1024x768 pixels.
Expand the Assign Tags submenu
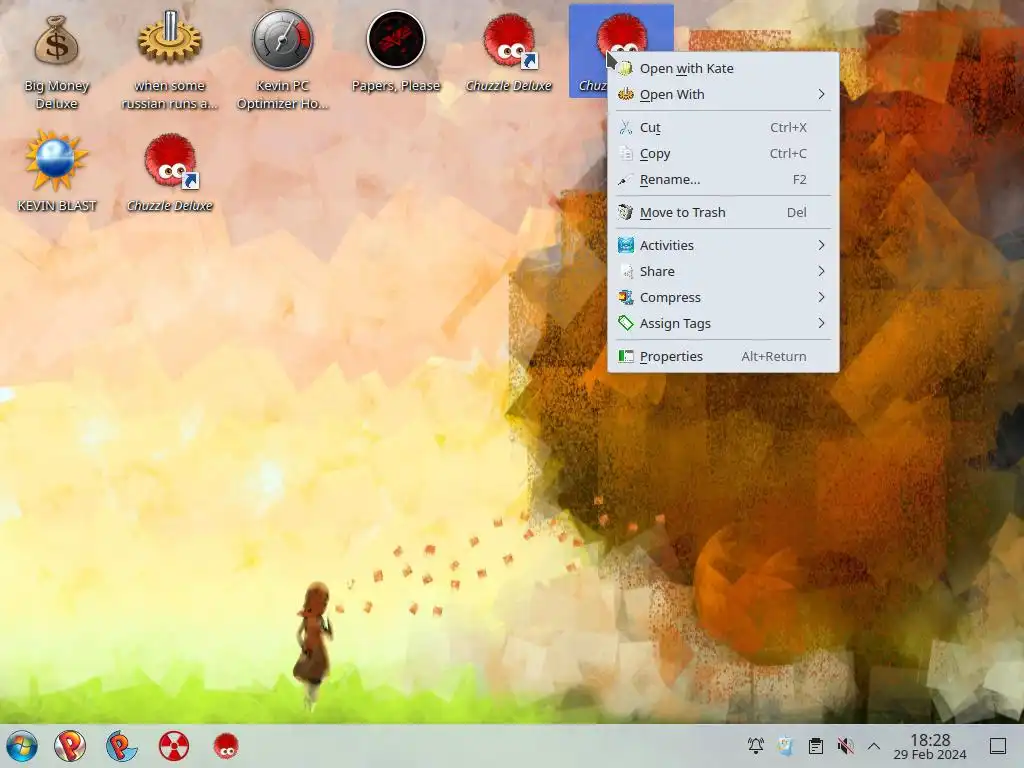723,324
